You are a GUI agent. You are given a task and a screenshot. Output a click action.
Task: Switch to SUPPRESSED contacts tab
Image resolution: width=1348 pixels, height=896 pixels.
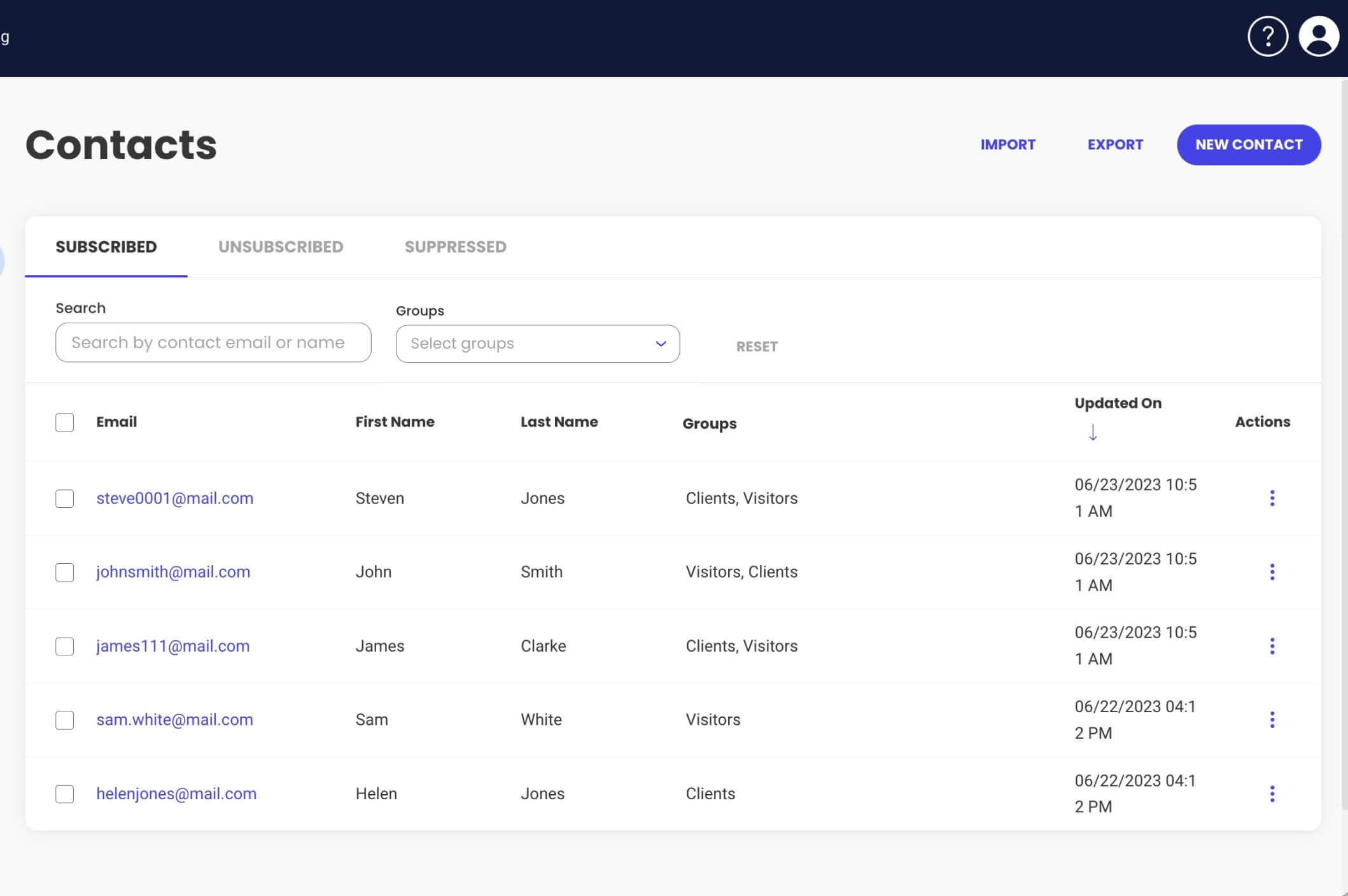tap(455, 246)
